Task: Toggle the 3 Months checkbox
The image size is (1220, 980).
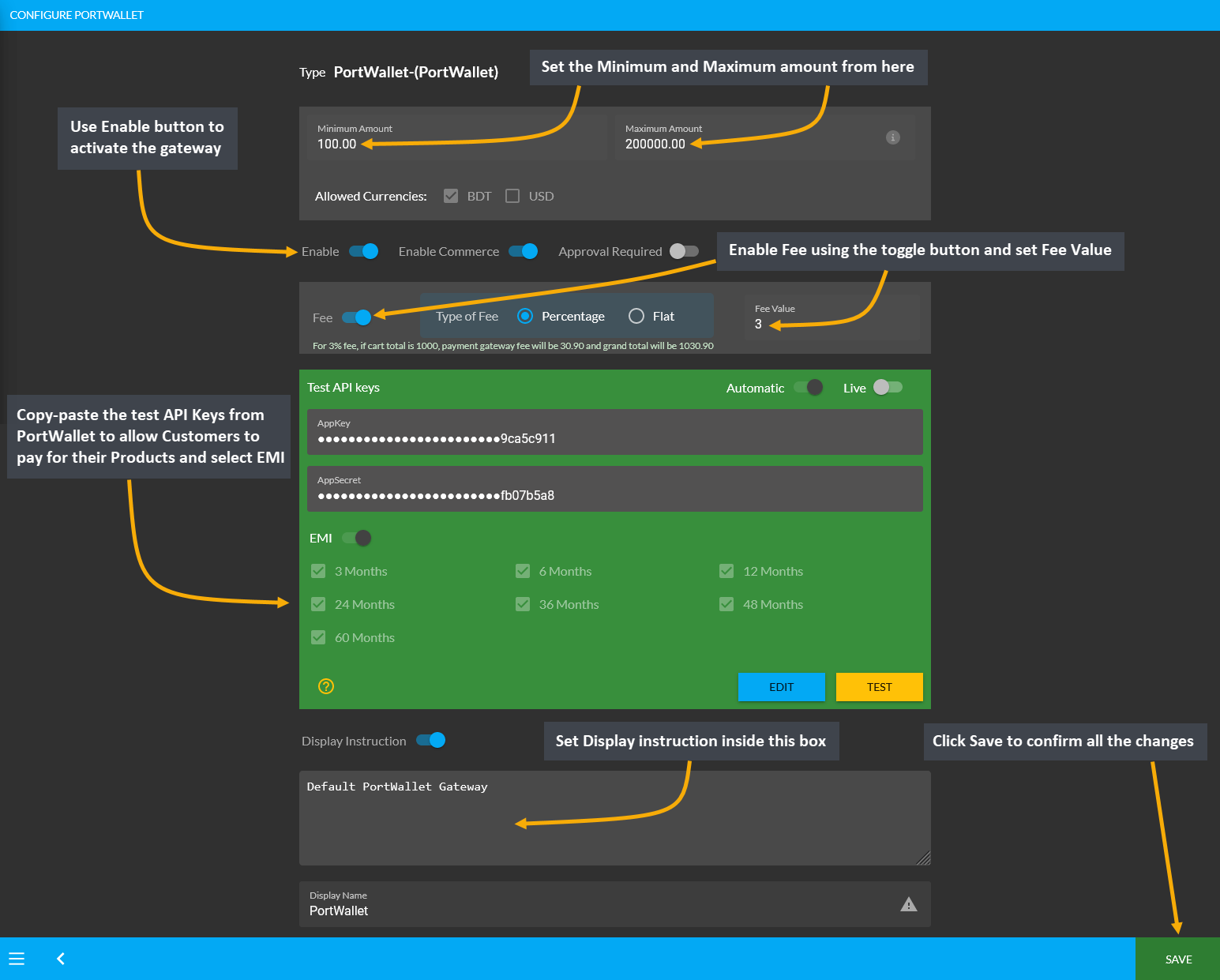Action: pos(318,571)
